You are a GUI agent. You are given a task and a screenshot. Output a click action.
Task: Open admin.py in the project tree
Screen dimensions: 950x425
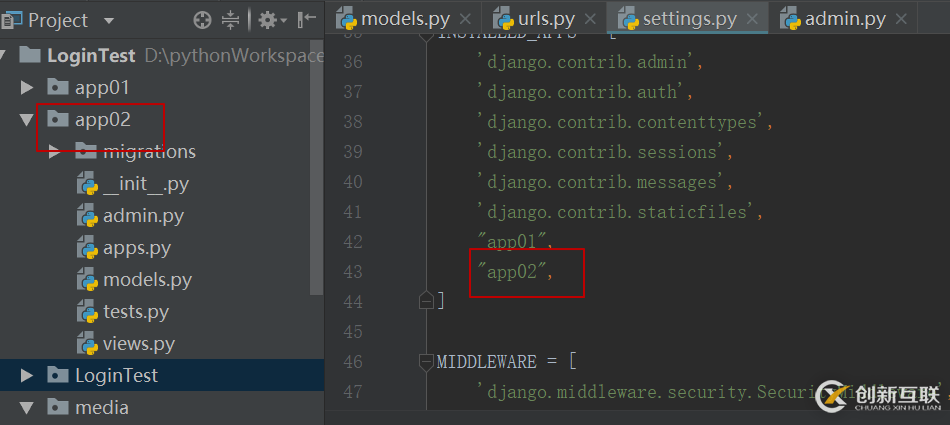click(x=143, y=216)
